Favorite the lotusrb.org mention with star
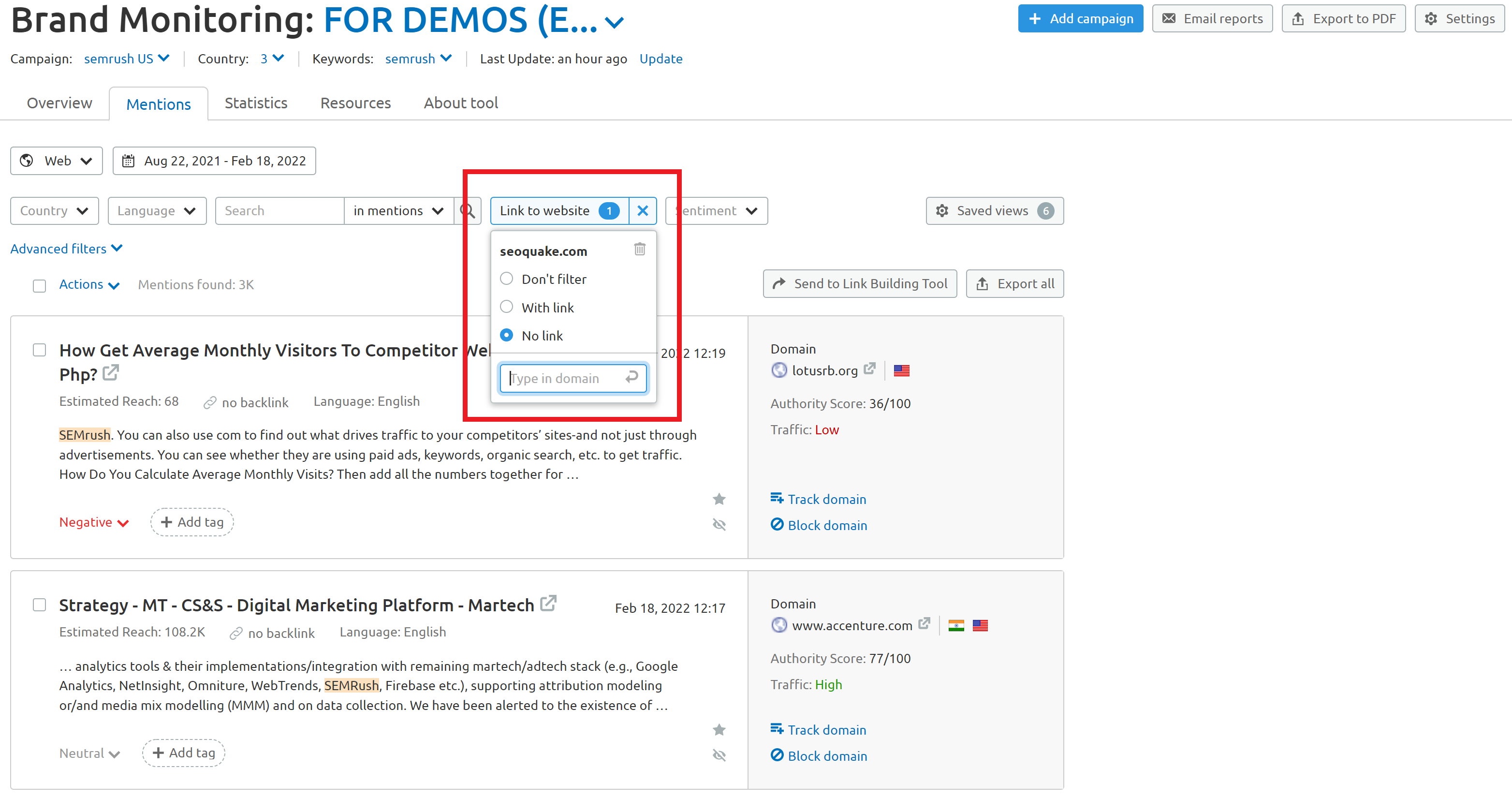This screenshot has width=1512, height=798. [719, 499]
